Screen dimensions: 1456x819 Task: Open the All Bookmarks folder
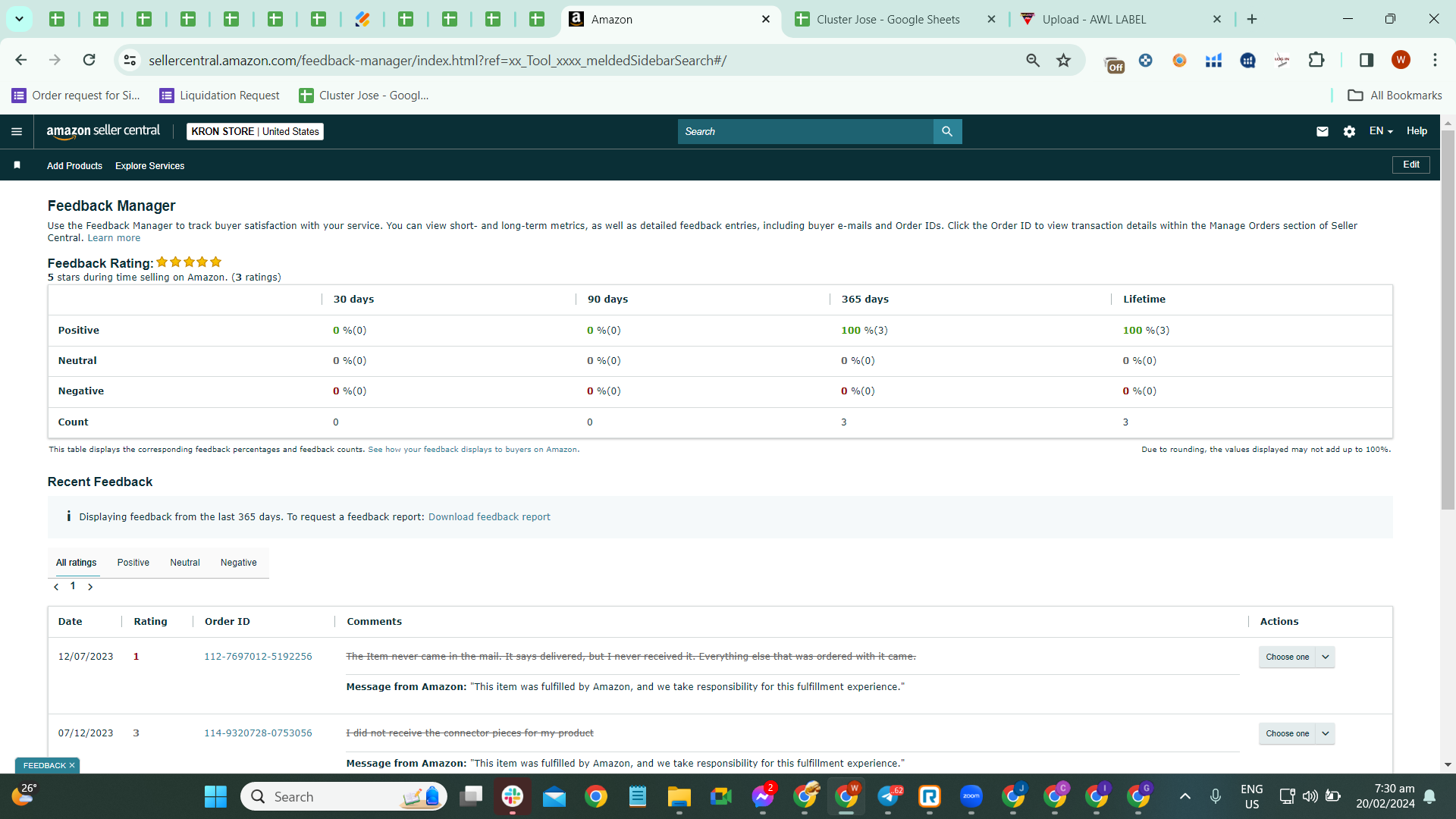point(1395,95)
